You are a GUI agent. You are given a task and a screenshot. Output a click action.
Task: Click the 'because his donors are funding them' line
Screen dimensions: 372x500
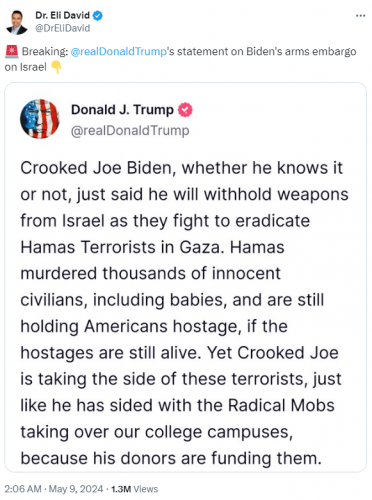tap(171, 458)
